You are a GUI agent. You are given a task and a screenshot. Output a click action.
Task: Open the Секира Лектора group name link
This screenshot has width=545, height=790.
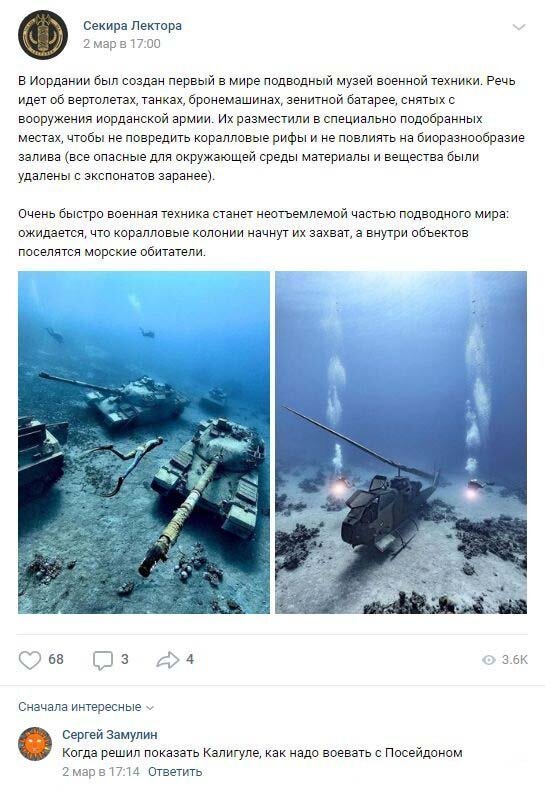tap(132, 26)
